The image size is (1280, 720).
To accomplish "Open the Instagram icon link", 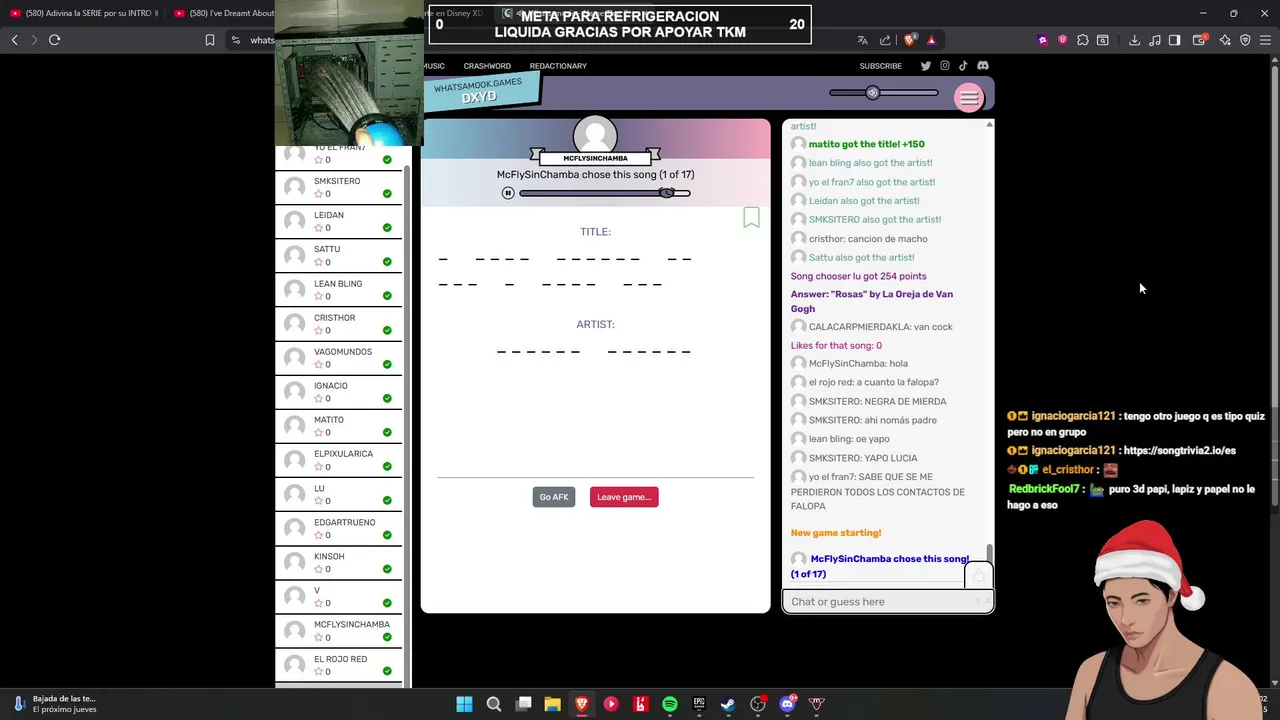I will tap(944, 66).
